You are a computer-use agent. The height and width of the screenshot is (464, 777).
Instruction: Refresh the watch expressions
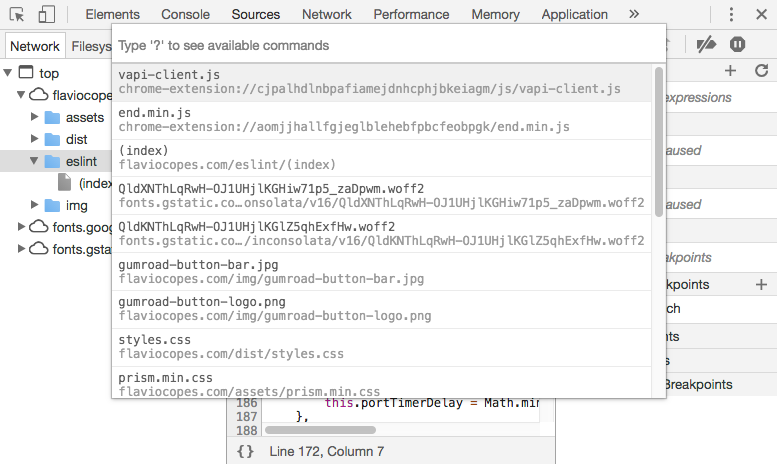click(x=762, y=70)
